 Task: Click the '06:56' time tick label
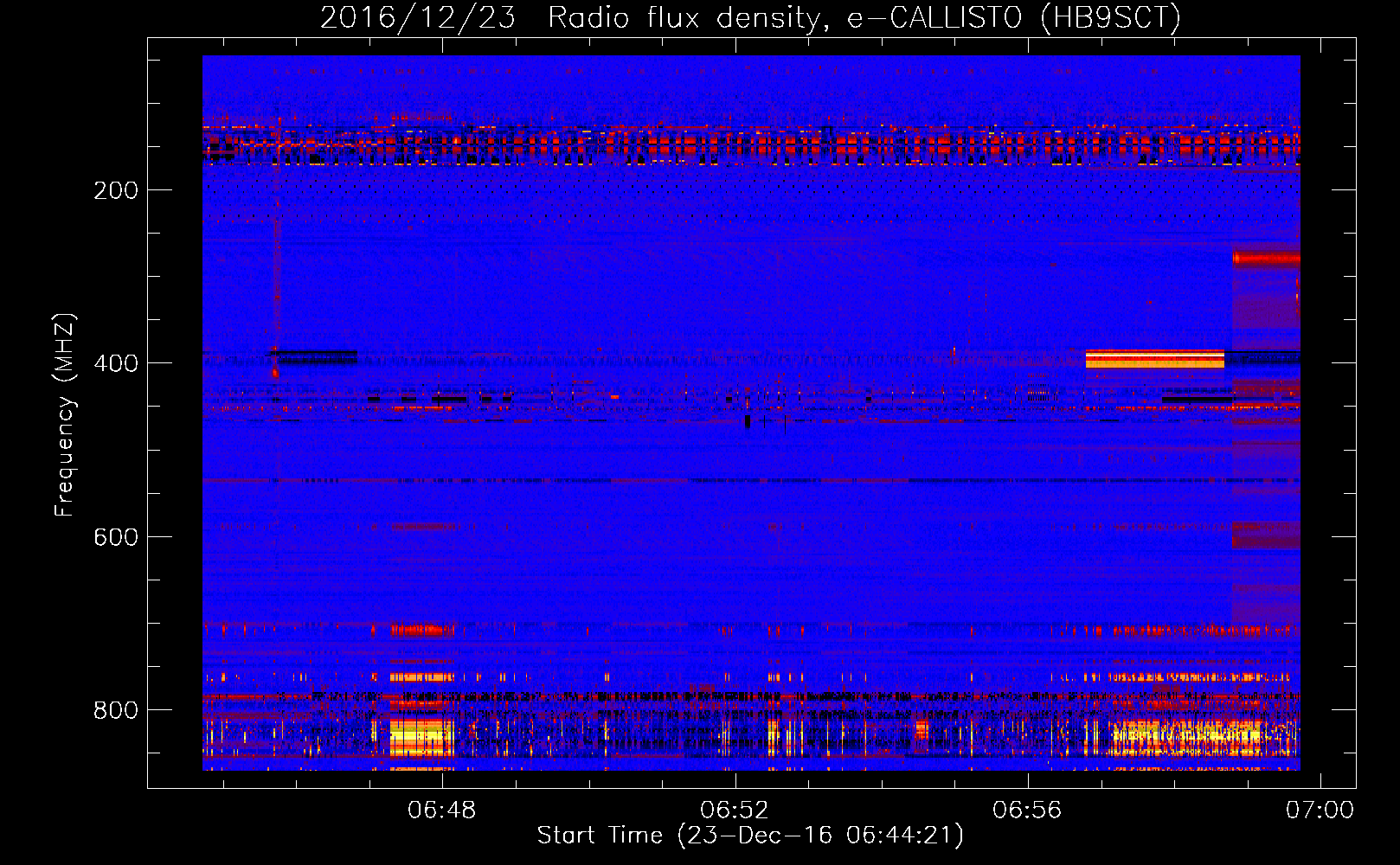pos(1027,810)
